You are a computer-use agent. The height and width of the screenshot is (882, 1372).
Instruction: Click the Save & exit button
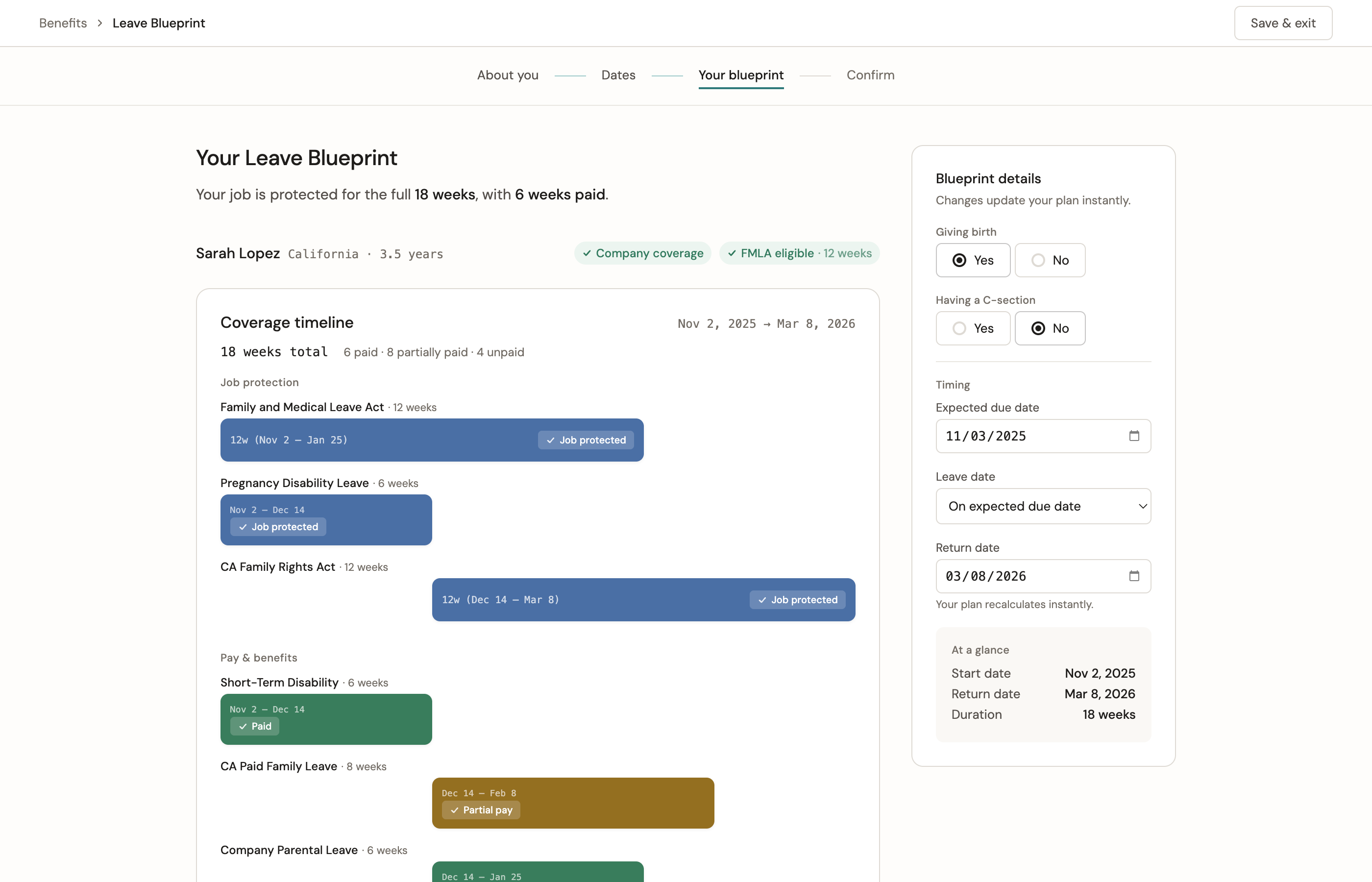pyautogui.click(x=1283, y=23)
